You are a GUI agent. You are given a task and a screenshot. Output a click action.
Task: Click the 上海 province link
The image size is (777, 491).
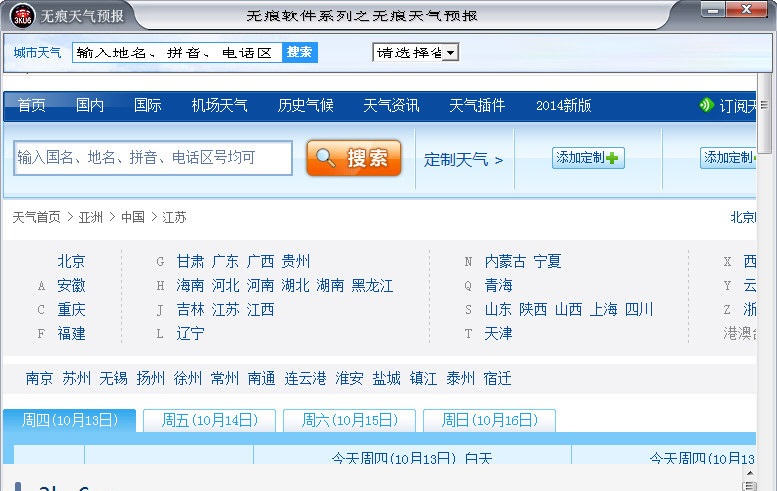[604, 310]
